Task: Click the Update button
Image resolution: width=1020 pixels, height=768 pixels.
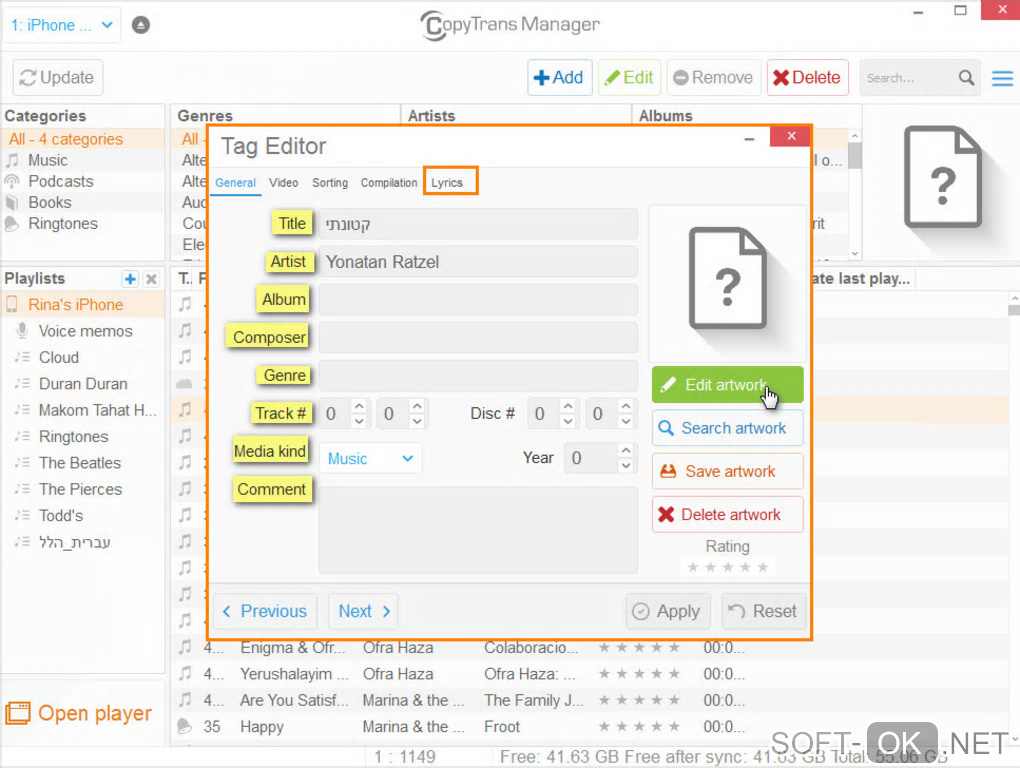Action: point(57,77)
